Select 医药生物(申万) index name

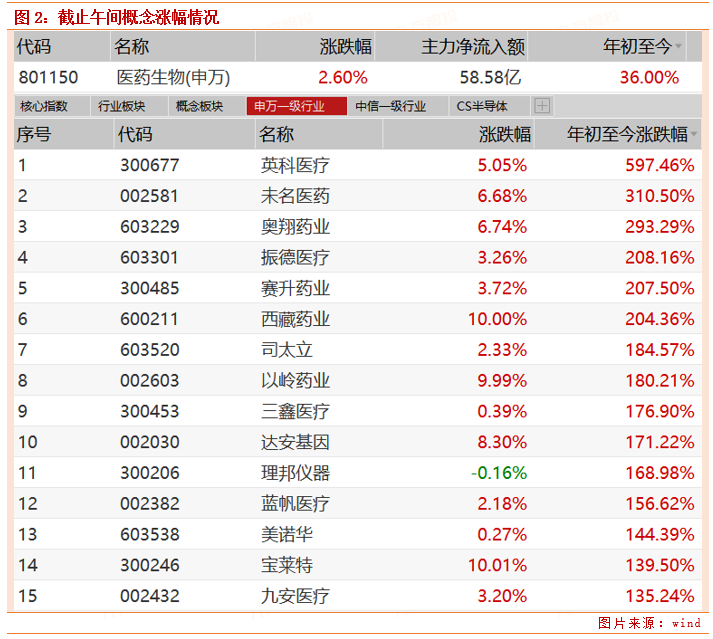coord(173,78)
